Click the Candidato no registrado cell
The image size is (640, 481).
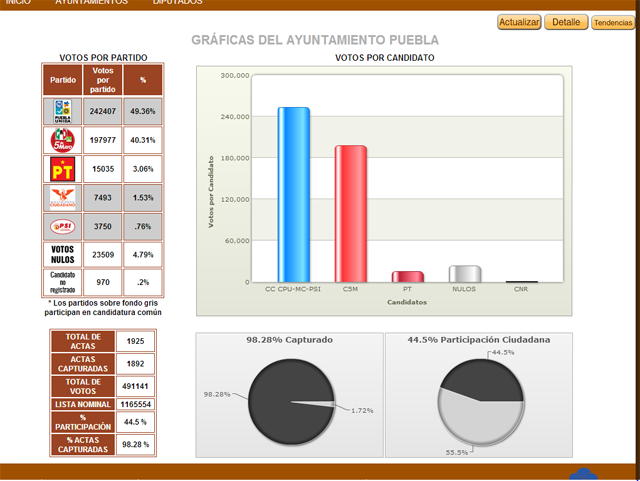click(x=62, y=282)
